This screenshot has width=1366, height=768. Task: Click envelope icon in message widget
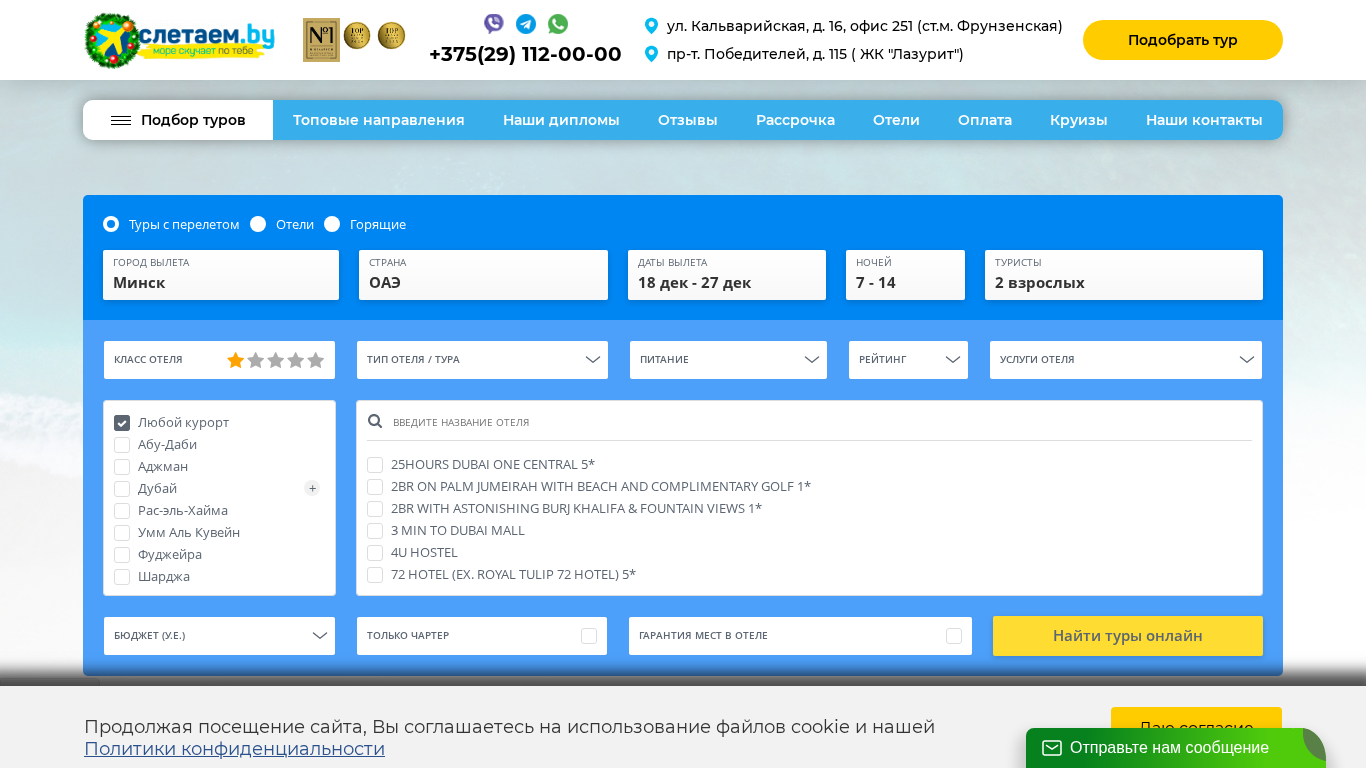[1052, 748]
